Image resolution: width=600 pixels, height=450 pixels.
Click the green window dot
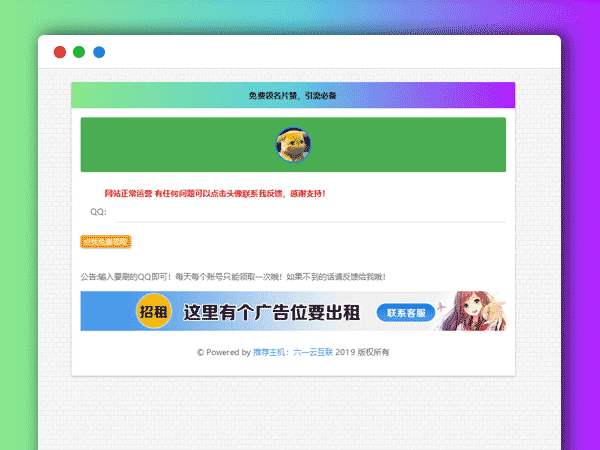tap(79, 52)
